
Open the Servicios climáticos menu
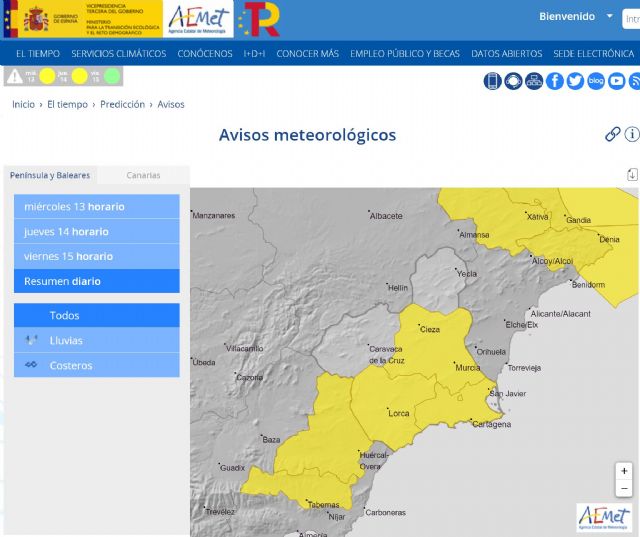pos(119,54)
